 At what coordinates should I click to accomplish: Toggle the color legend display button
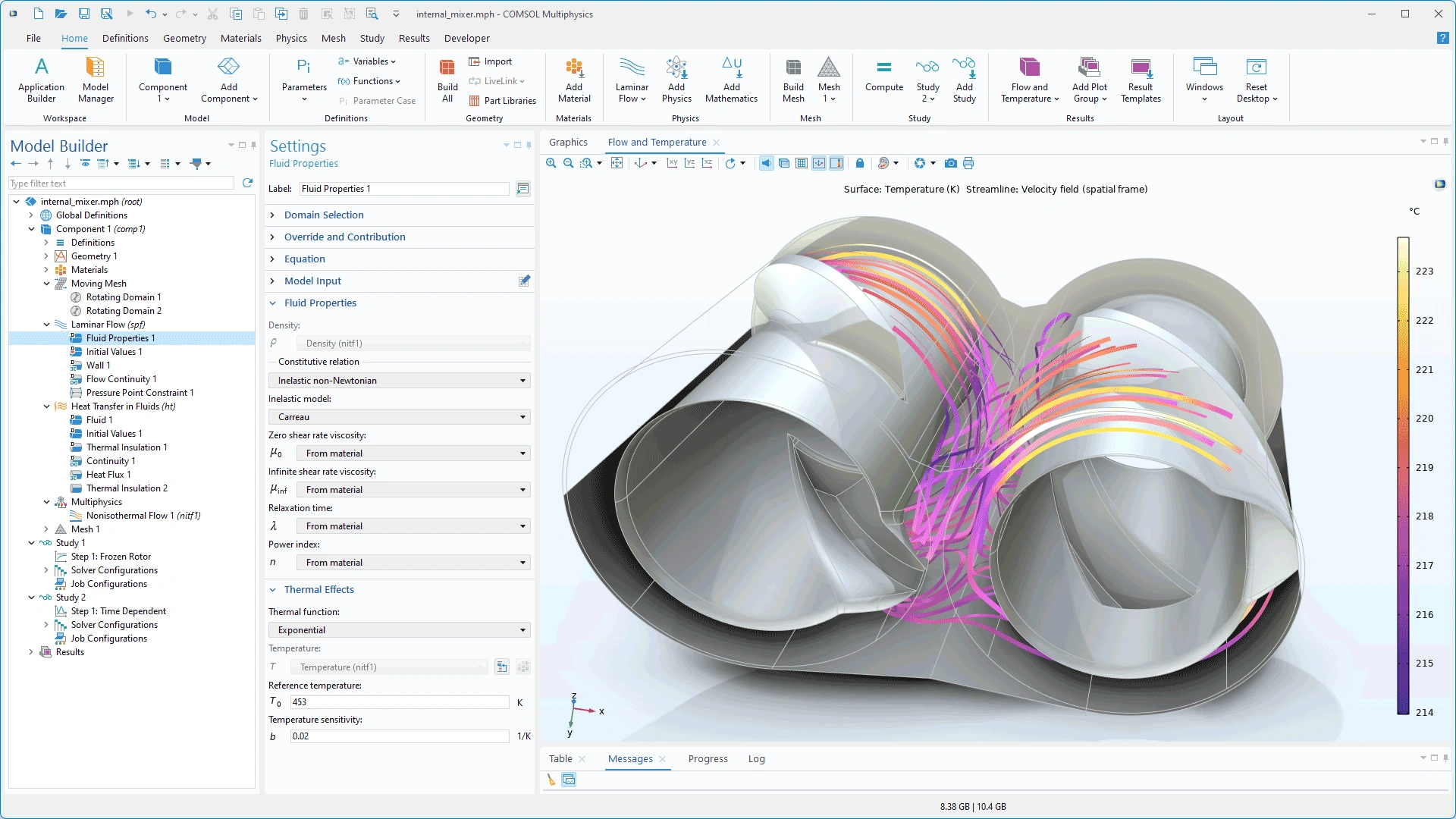[x=836, y=163]
